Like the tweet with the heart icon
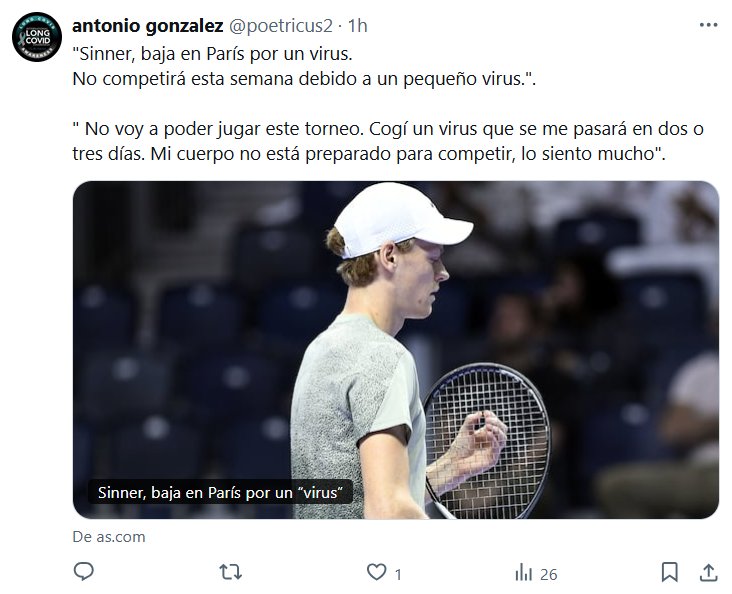732x594 pixels. tap(377, 572)
